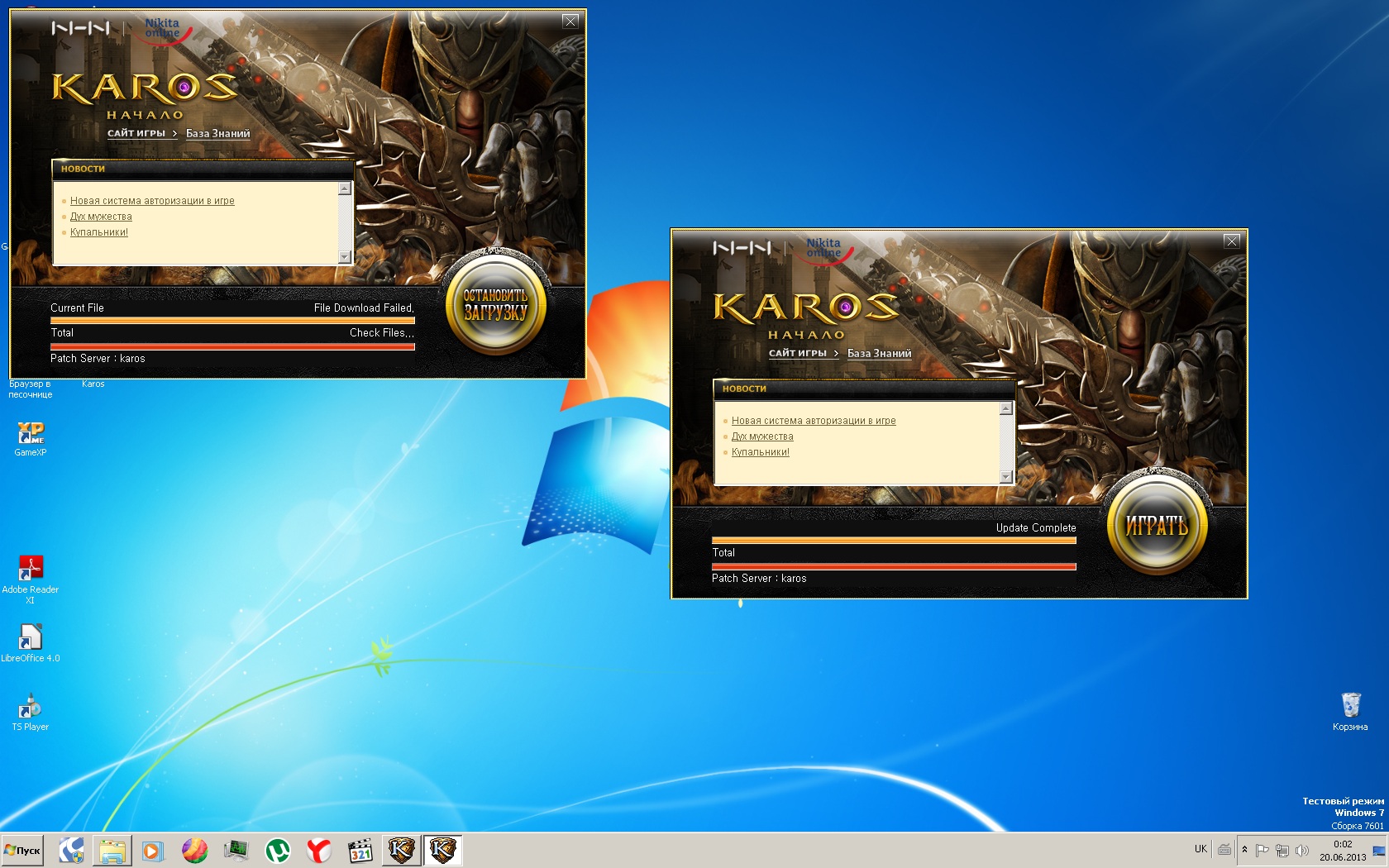Click the 'Check Files...' status in left launcher
Image resolution: width=1389 pixels, height=868 pixels.
382,333
